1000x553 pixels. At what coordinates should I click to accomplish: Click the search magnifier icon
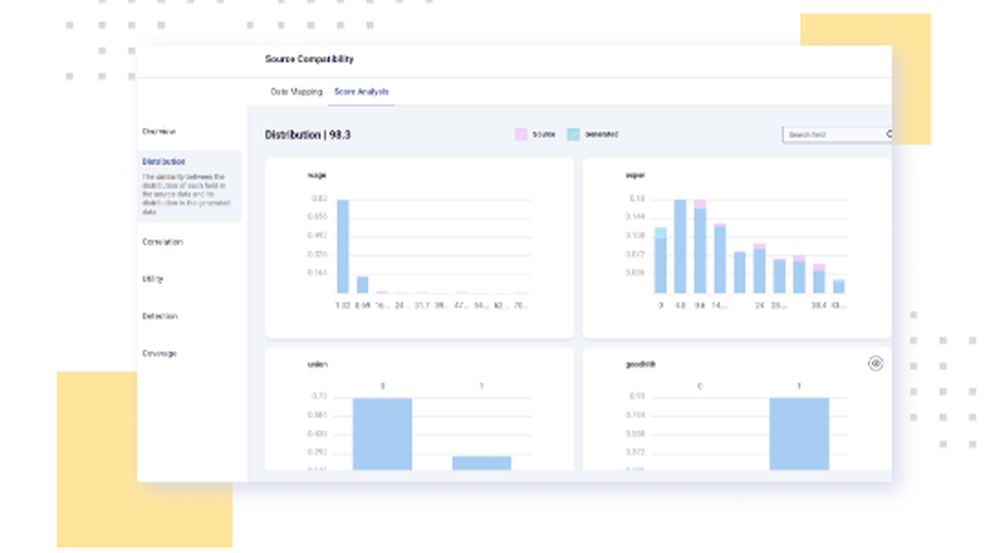click(x=889, y=134)
